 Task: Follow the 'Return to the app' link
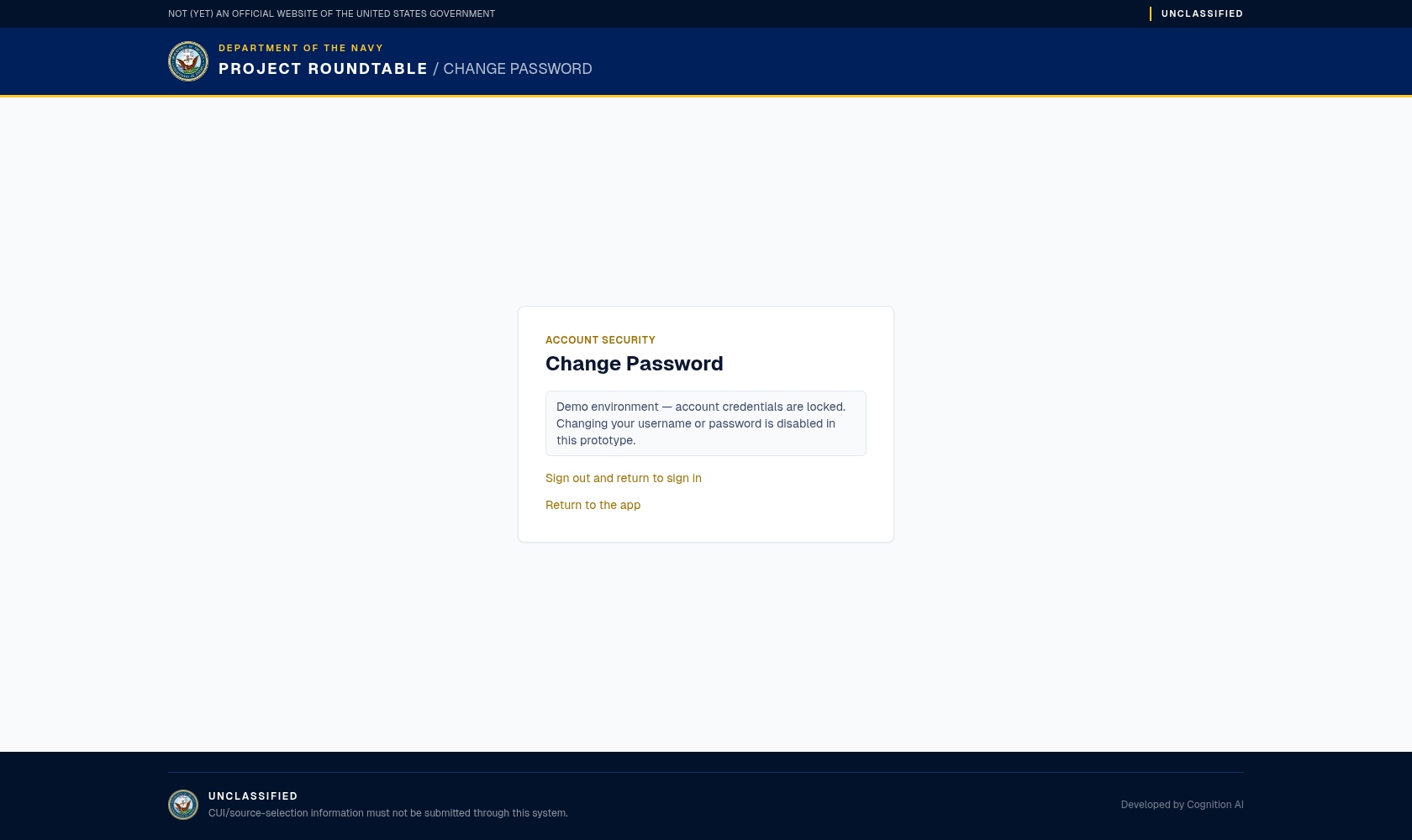point(593,505)
